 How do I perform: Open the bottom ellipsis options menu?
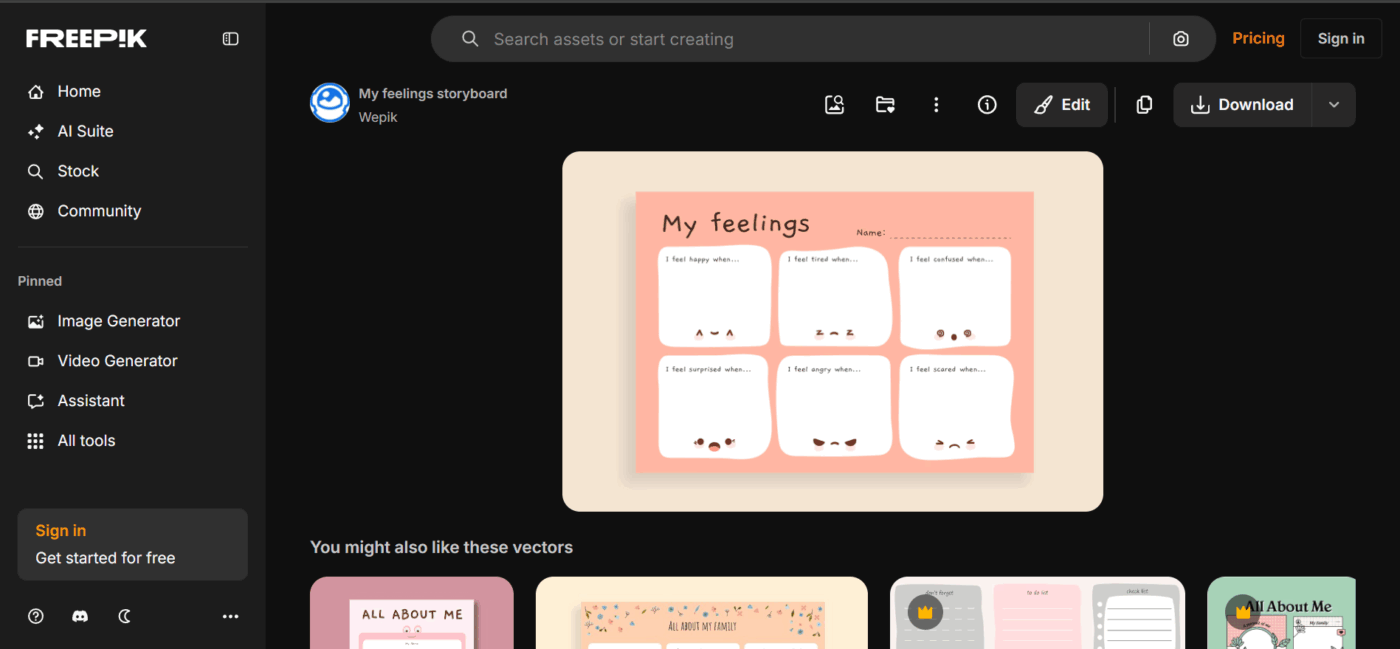230,616
